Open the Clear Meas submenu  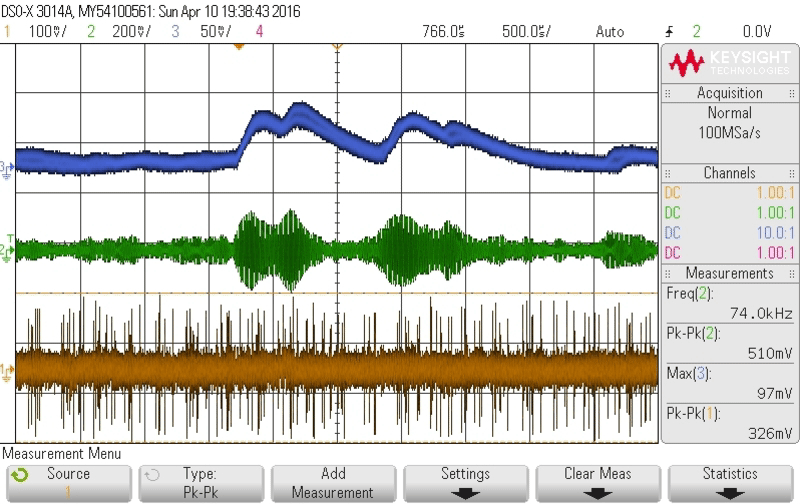597,482
